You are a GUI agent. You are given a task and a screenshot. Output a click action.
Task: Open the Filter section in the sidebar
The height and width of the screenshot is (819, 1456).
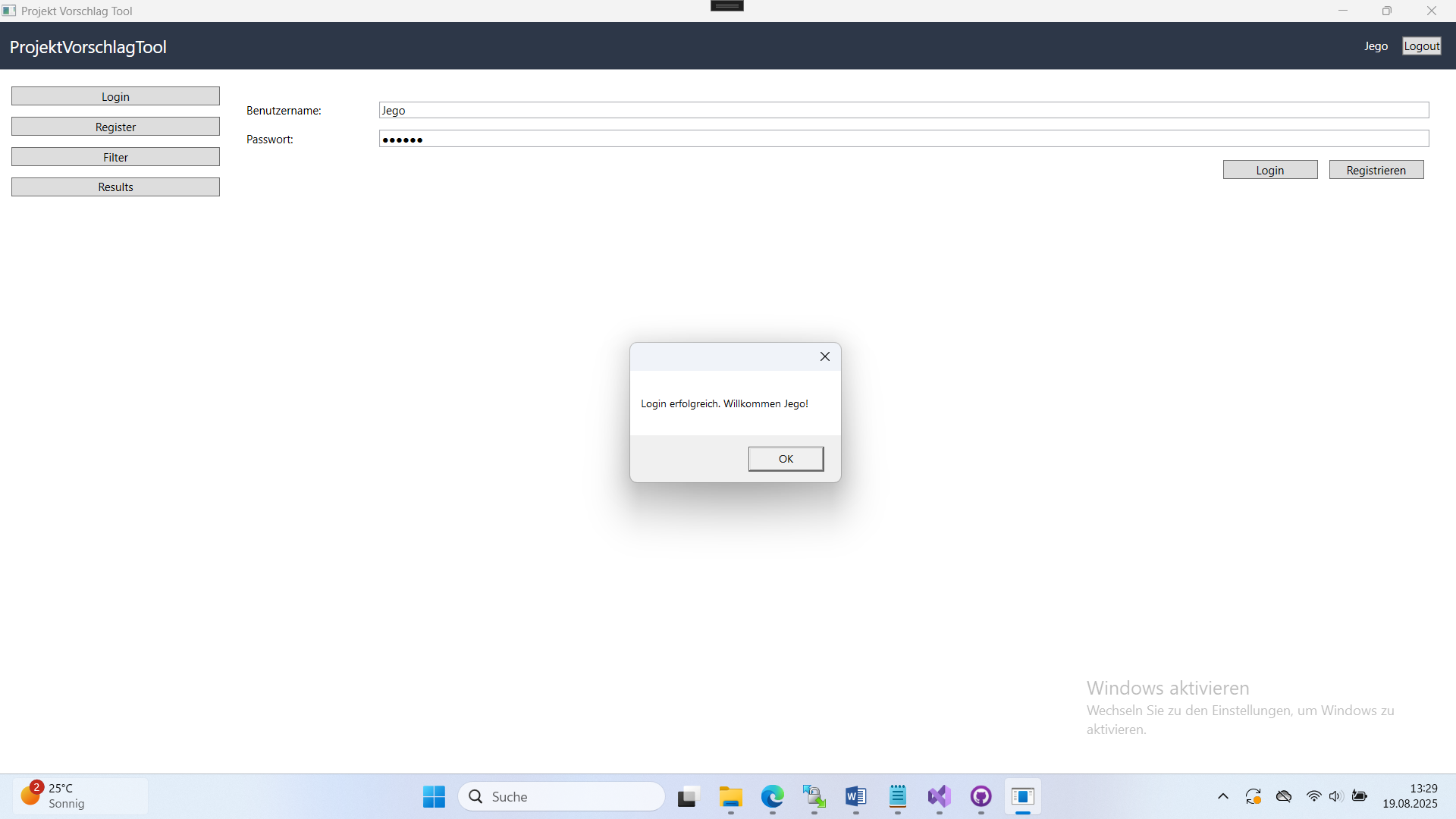115,156
